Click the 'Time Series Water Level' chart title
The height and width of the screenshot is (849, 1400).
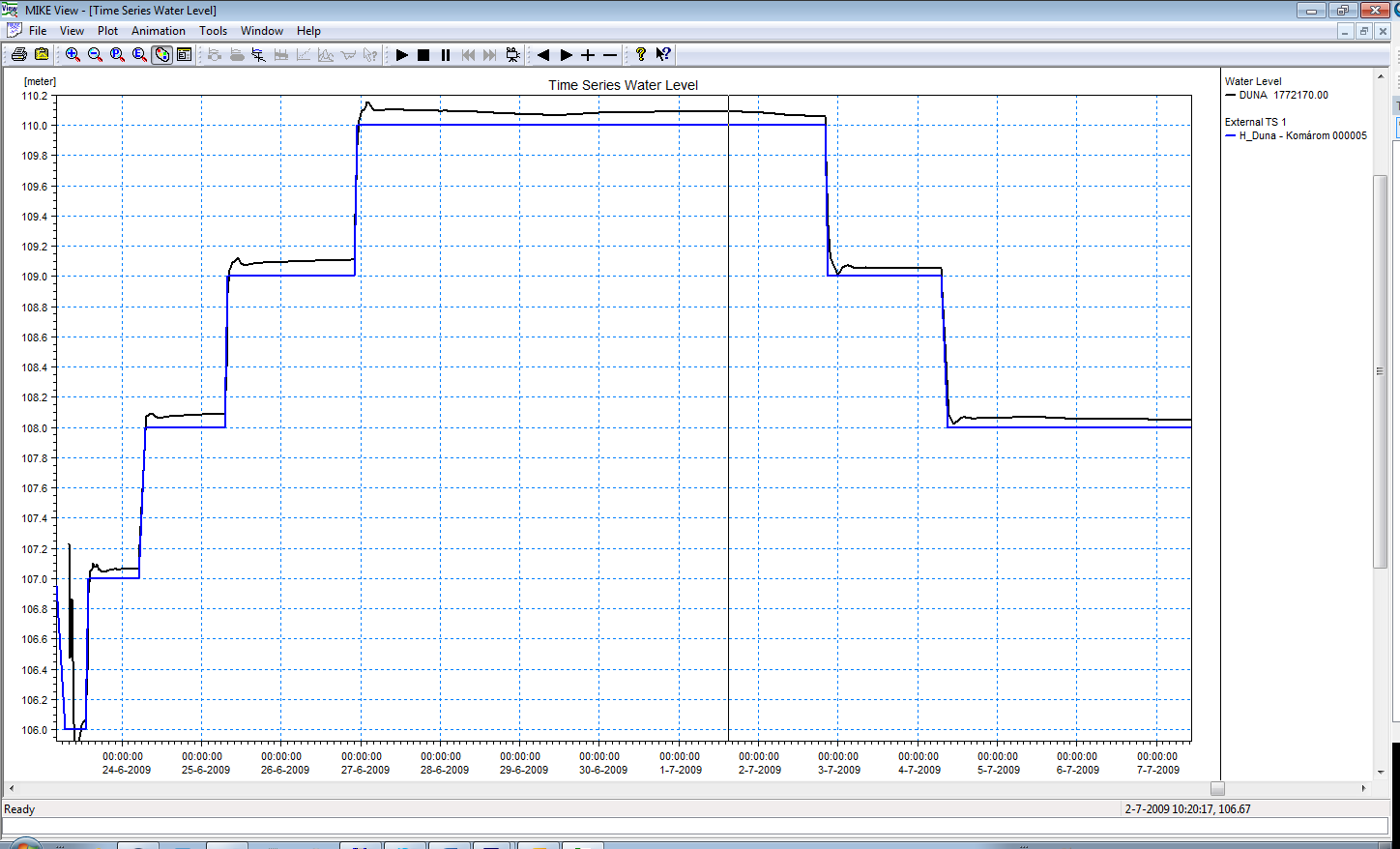click(x=624, y=85)
